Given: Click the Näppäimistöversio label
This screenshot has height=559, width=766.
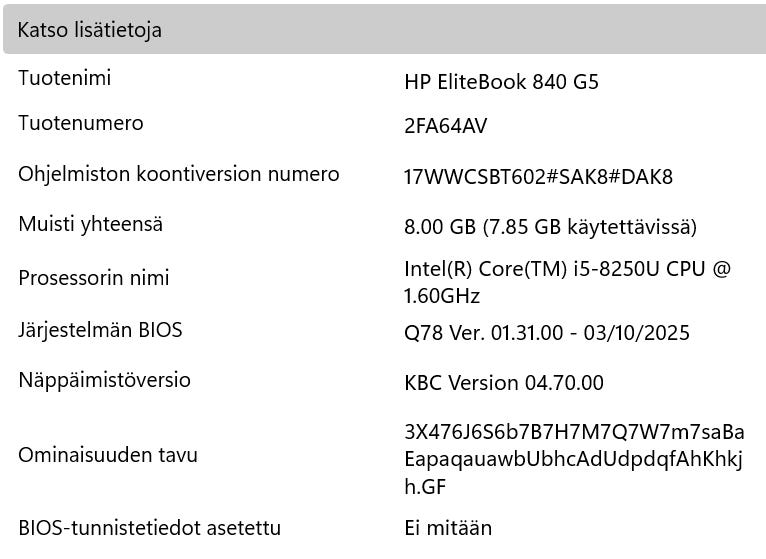Looking at the screenshot, I should [104, 380].
